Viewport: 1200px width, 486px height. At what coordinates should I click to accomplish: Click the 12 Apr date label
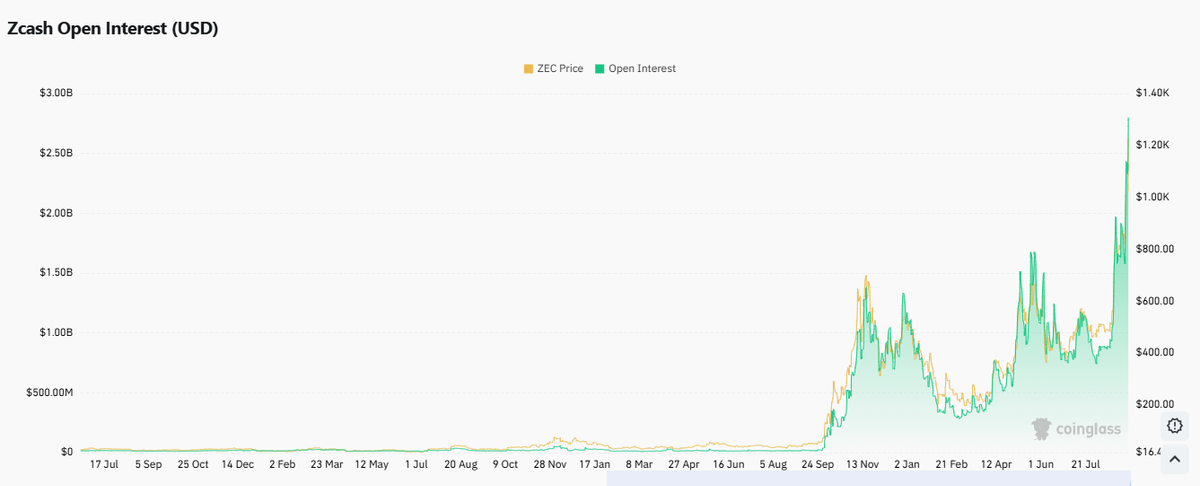point(996,465)
